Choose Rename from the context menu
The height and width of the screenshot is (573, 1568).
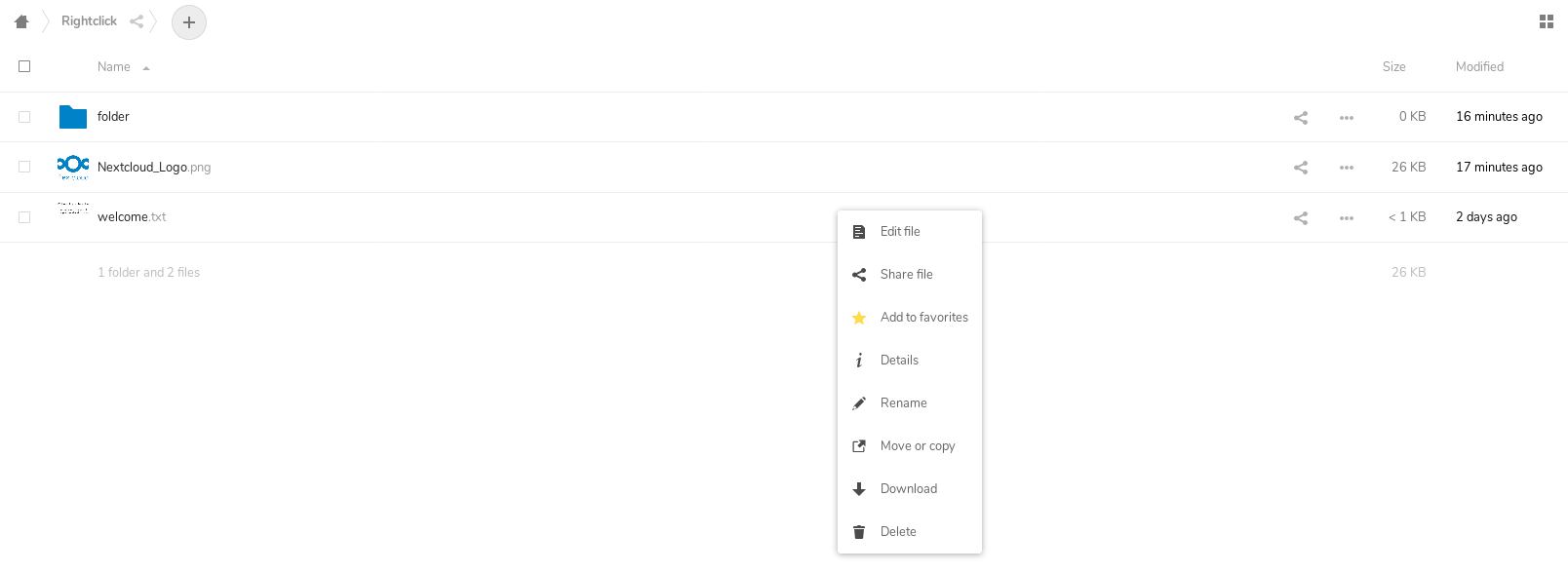tap(904, 403)
